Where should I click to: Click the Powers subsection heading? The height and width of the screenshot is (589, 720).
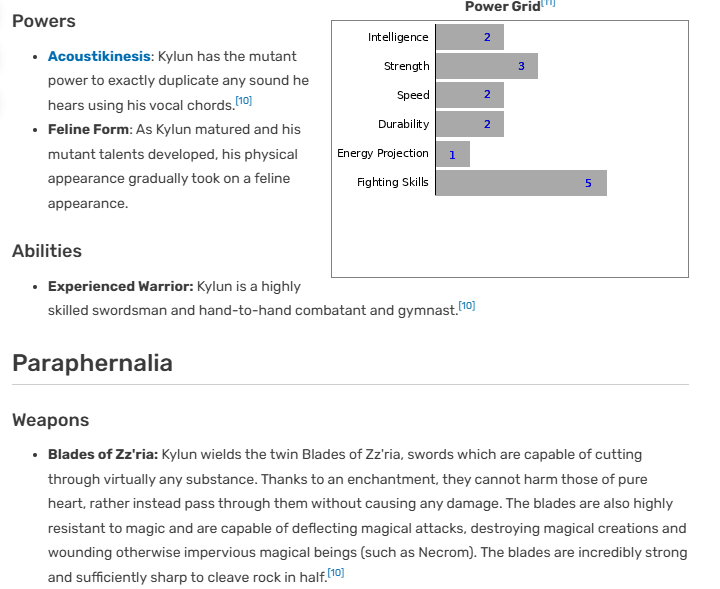[x=44, y=21]
